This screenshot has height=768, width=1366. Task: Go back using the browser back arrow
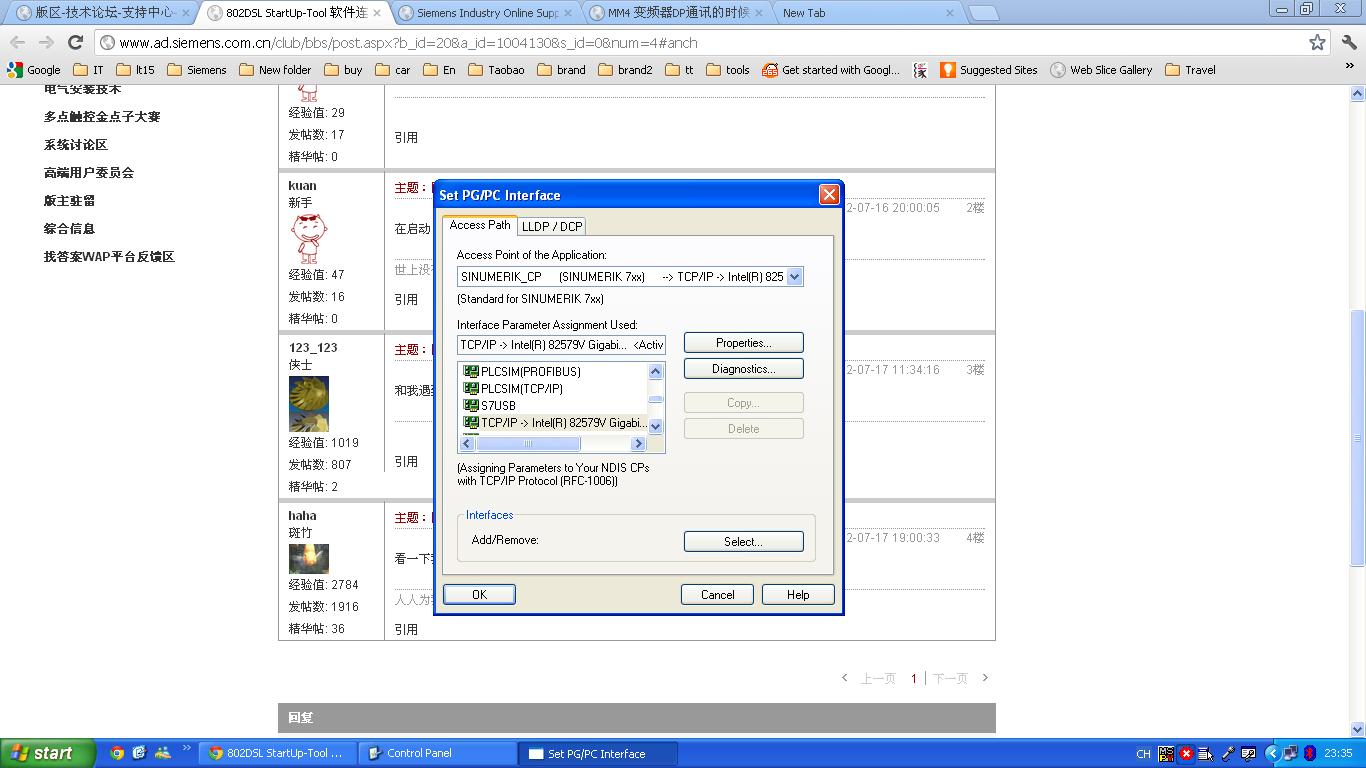[18, 42]
